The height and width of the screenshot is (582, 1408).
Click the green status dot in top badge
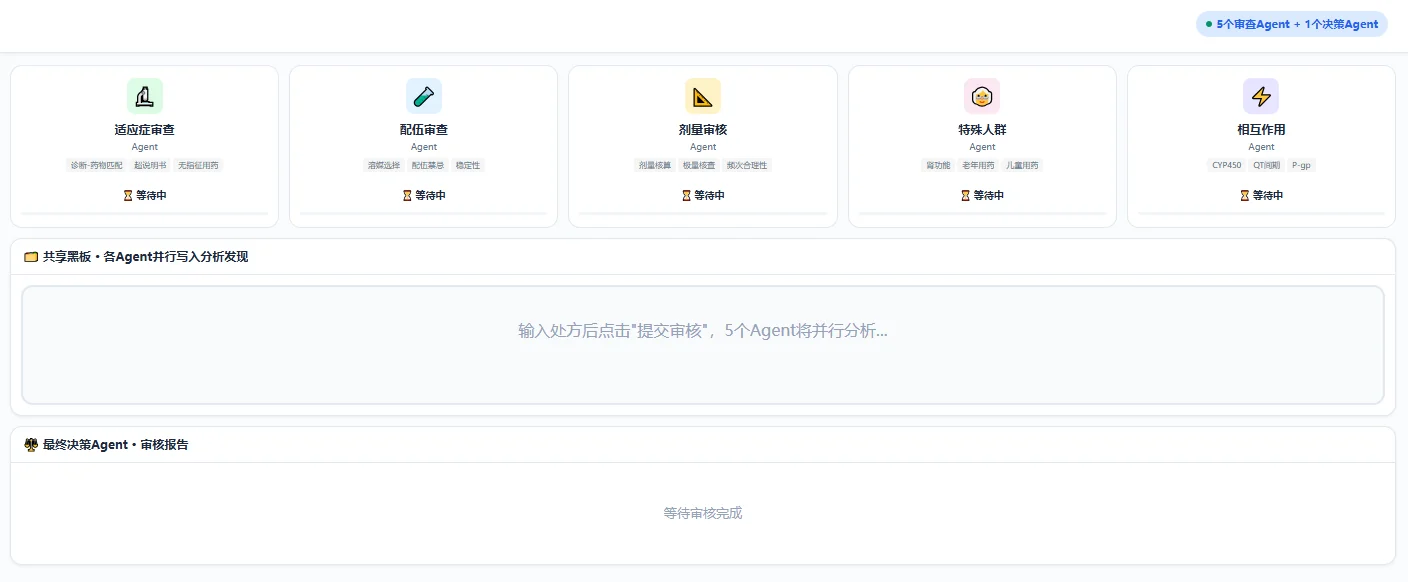coord(1209,24)
